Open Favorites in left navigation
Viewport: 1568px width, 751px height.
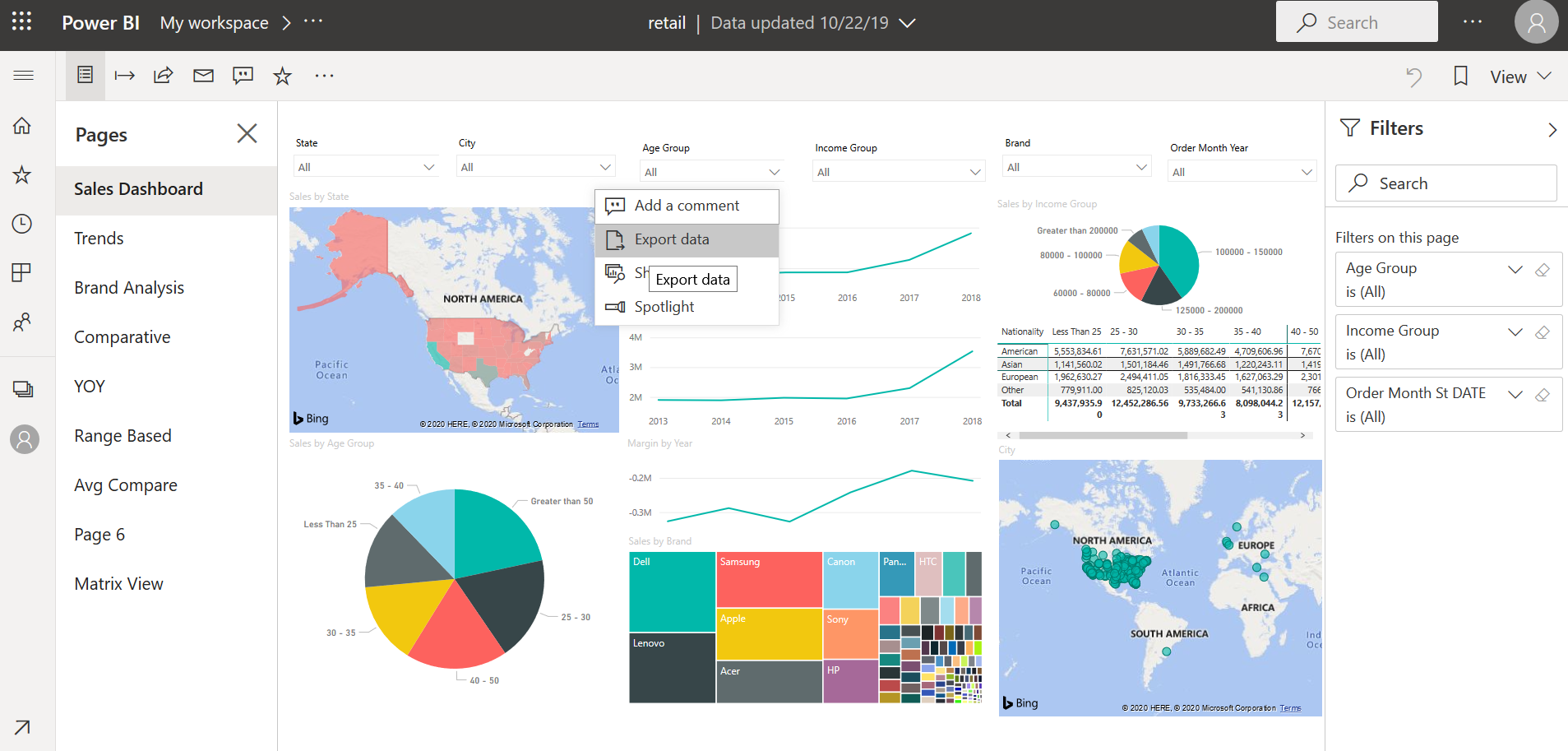pyautogui.click(x=22, y=174)
